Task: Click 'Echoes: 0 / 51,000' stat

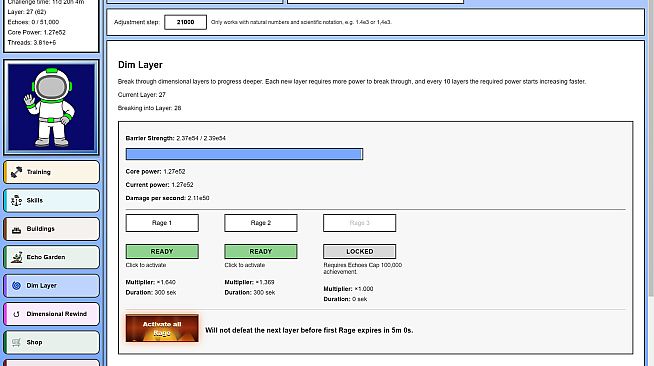Action: [x=33, y=22]
